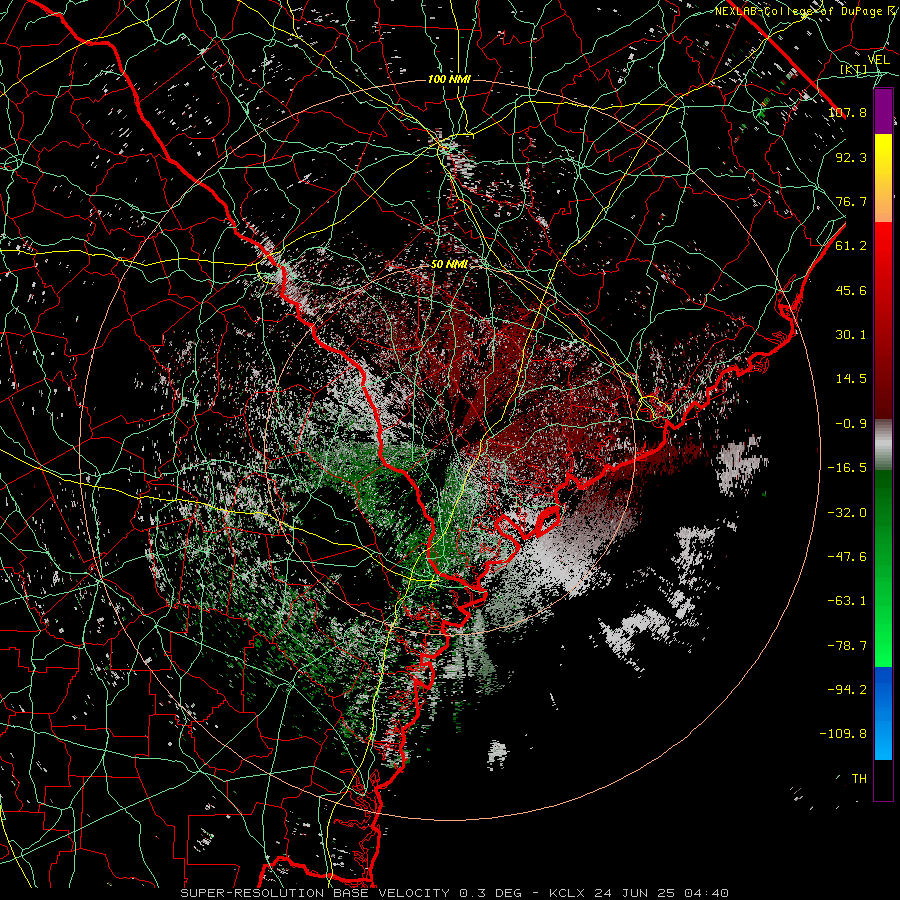Click the KCLX 24 JUN 25 04:40 timestamp

click(x=639, y=893)
